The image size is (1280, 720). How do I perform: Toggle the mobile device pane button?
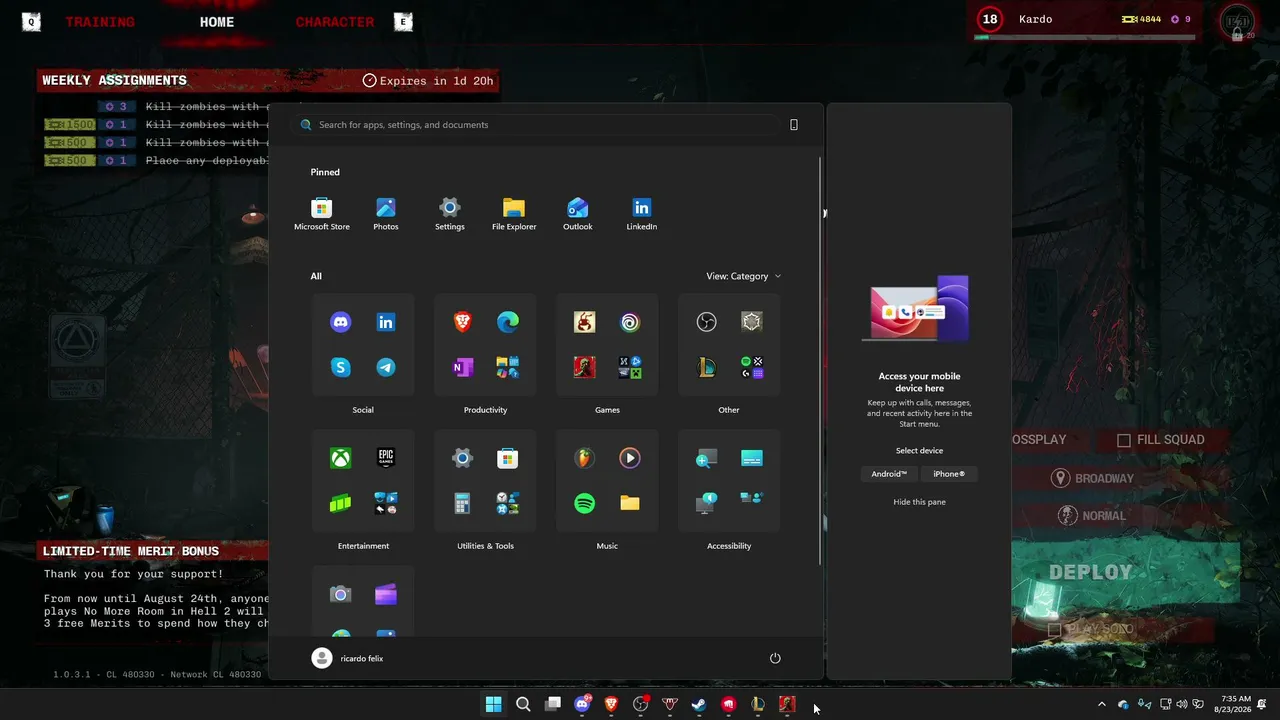794,125
